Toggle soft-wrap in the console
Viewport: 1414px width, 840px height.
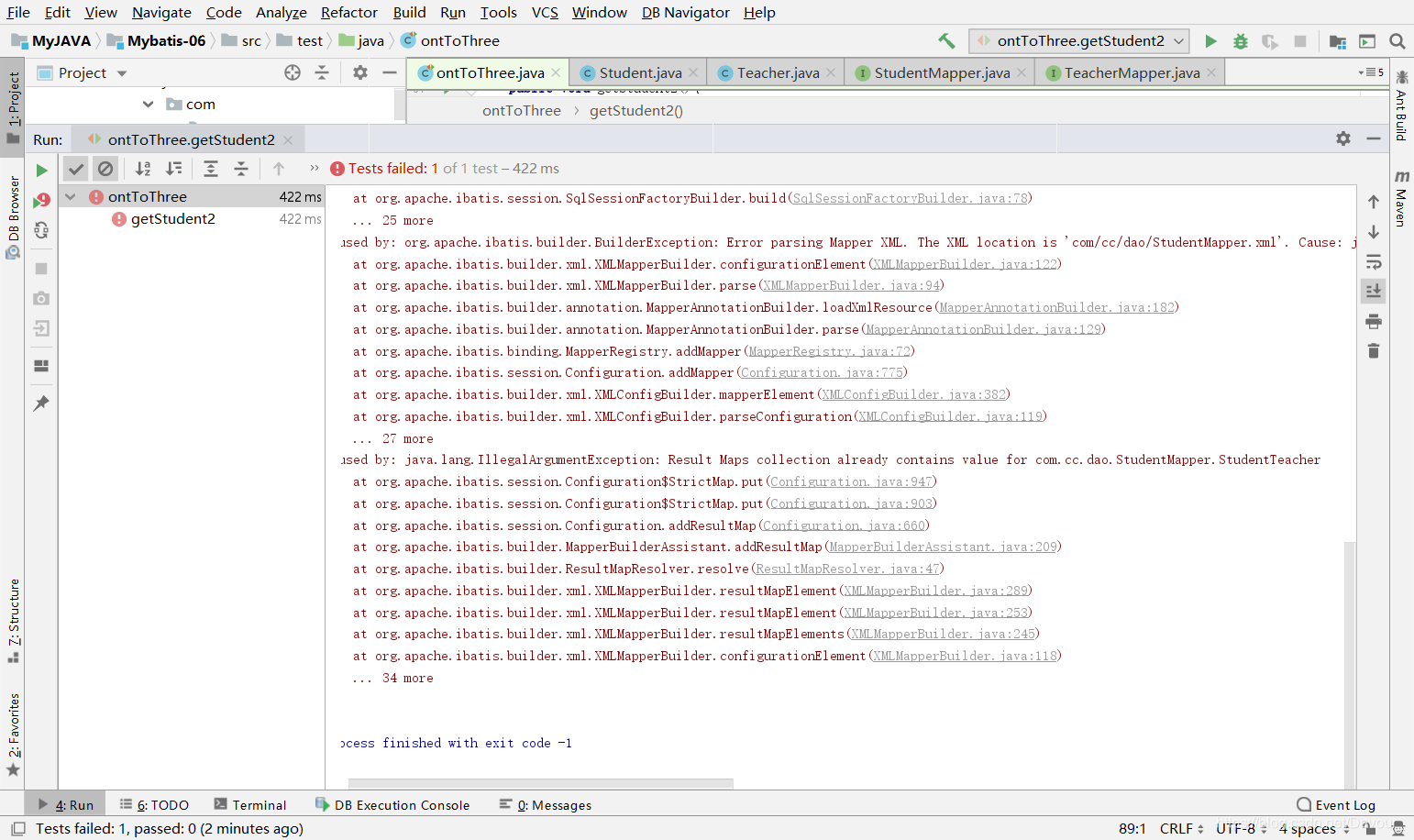(x=1374, y=262)
